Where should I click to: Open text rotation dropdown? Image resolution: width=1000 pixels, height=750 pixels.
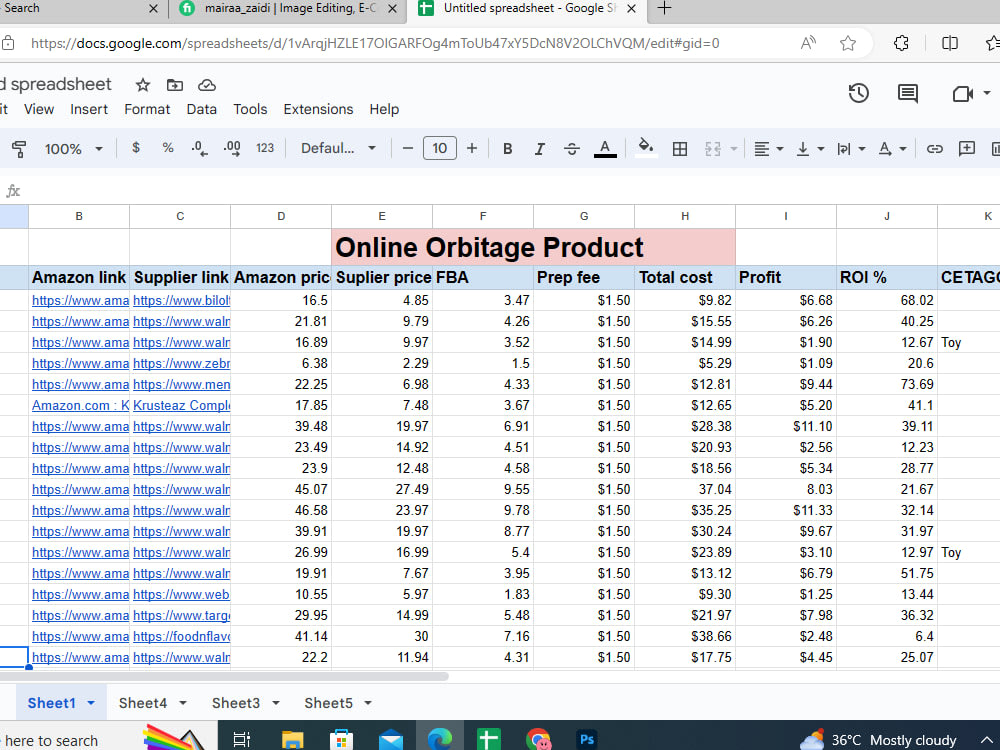click(892, 149)
